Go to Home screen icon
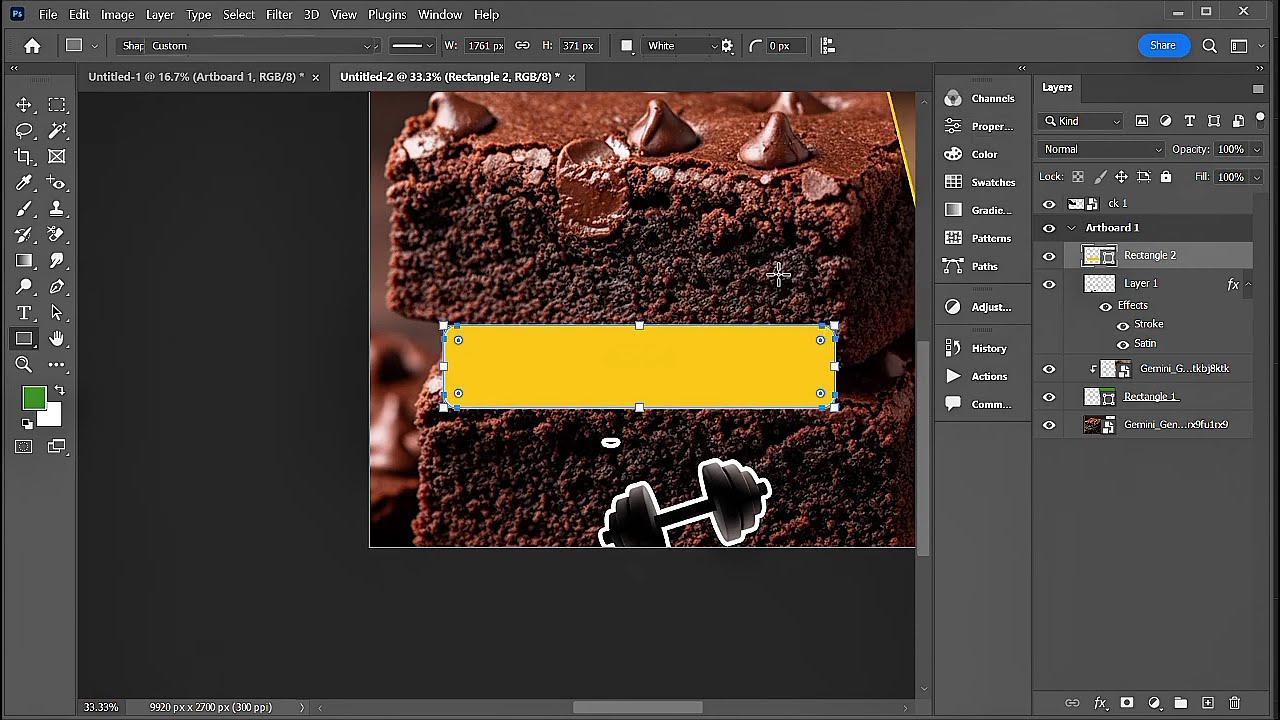This screenshot has width=1280, height=720. tap(32, 46)
